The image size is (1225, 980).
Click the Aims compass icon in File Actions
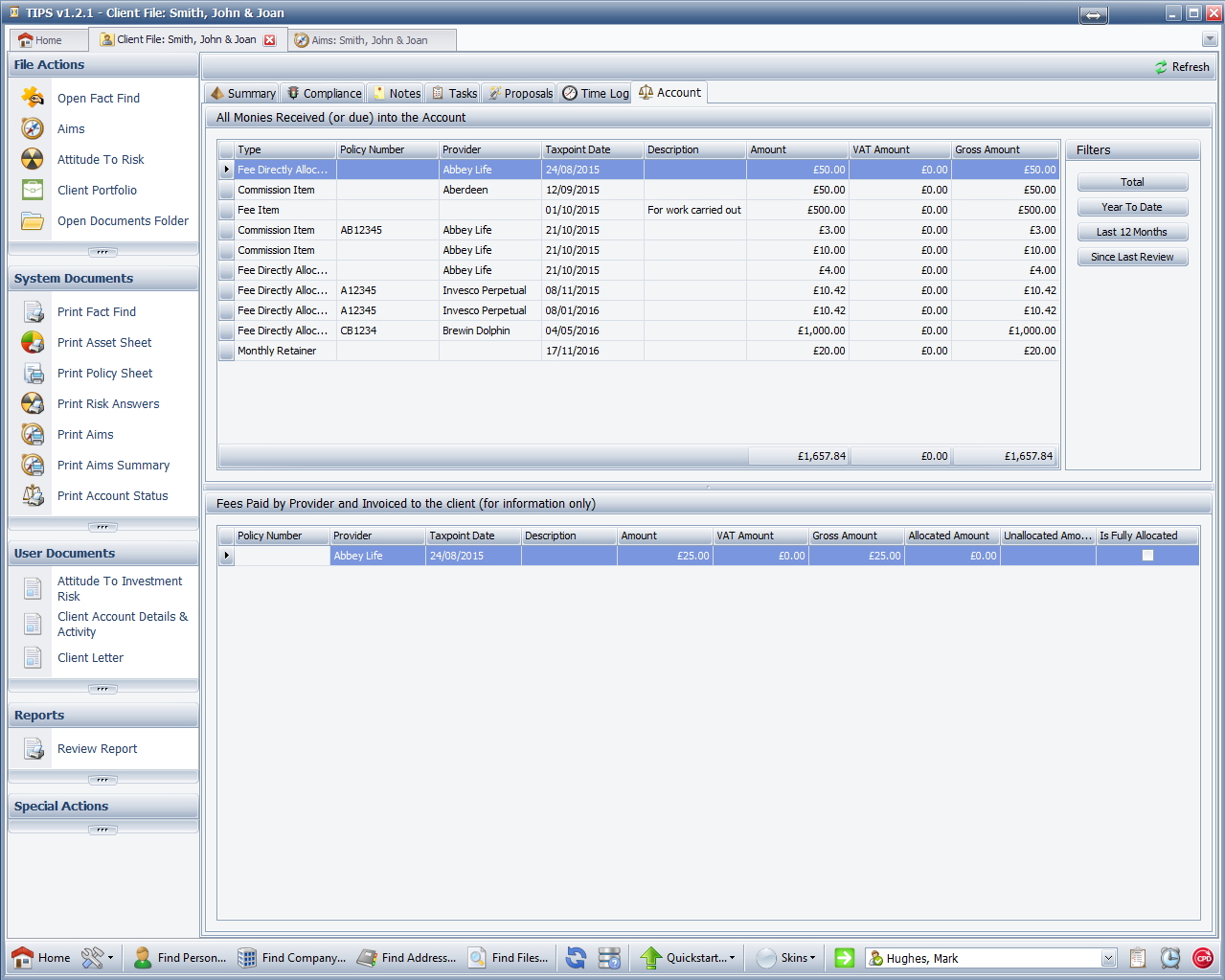[33, 128]
